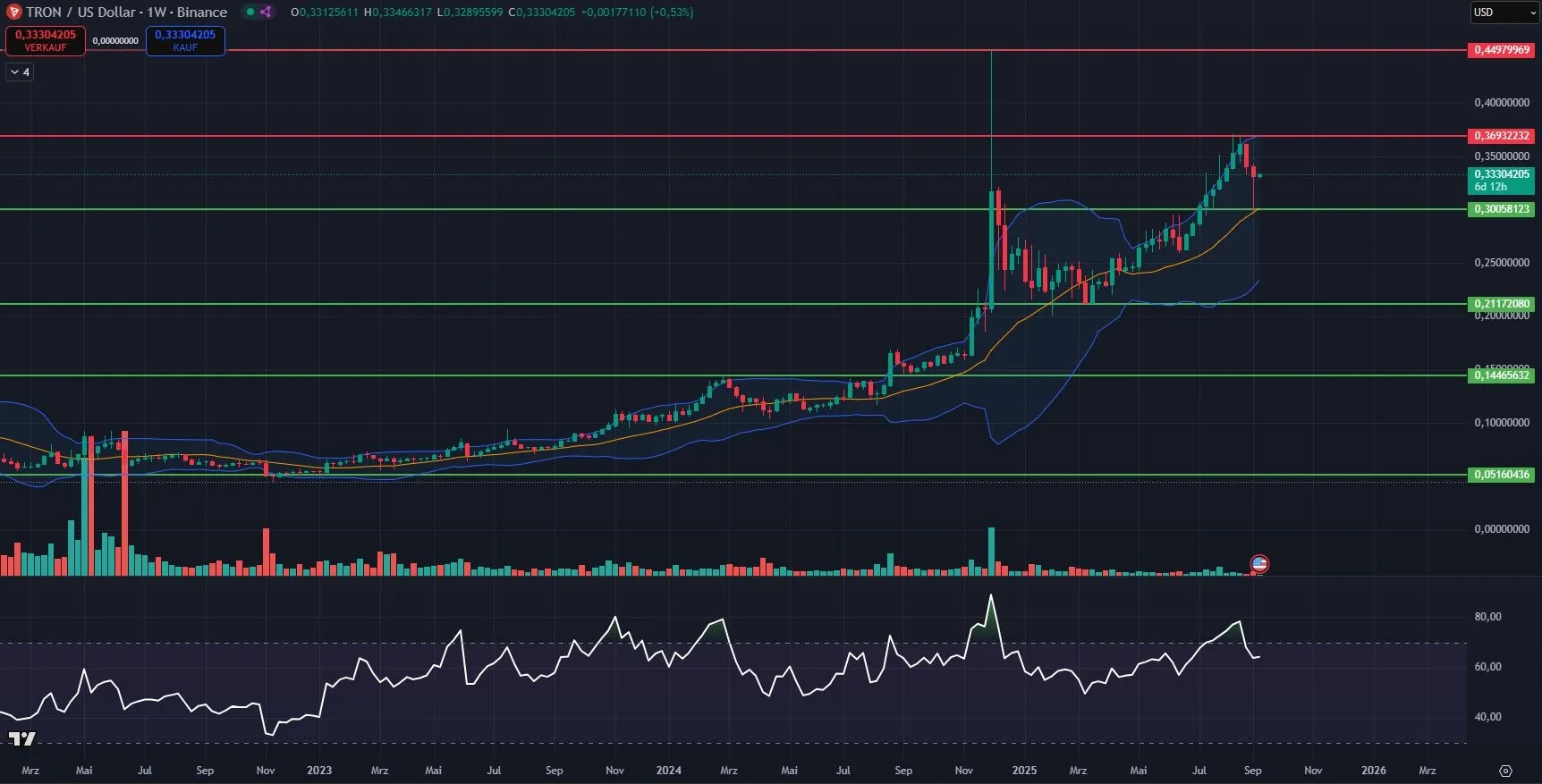Click the green market status dot
Image resolution: width=1542 pixels, height=784 pixels.
[250, 12]
